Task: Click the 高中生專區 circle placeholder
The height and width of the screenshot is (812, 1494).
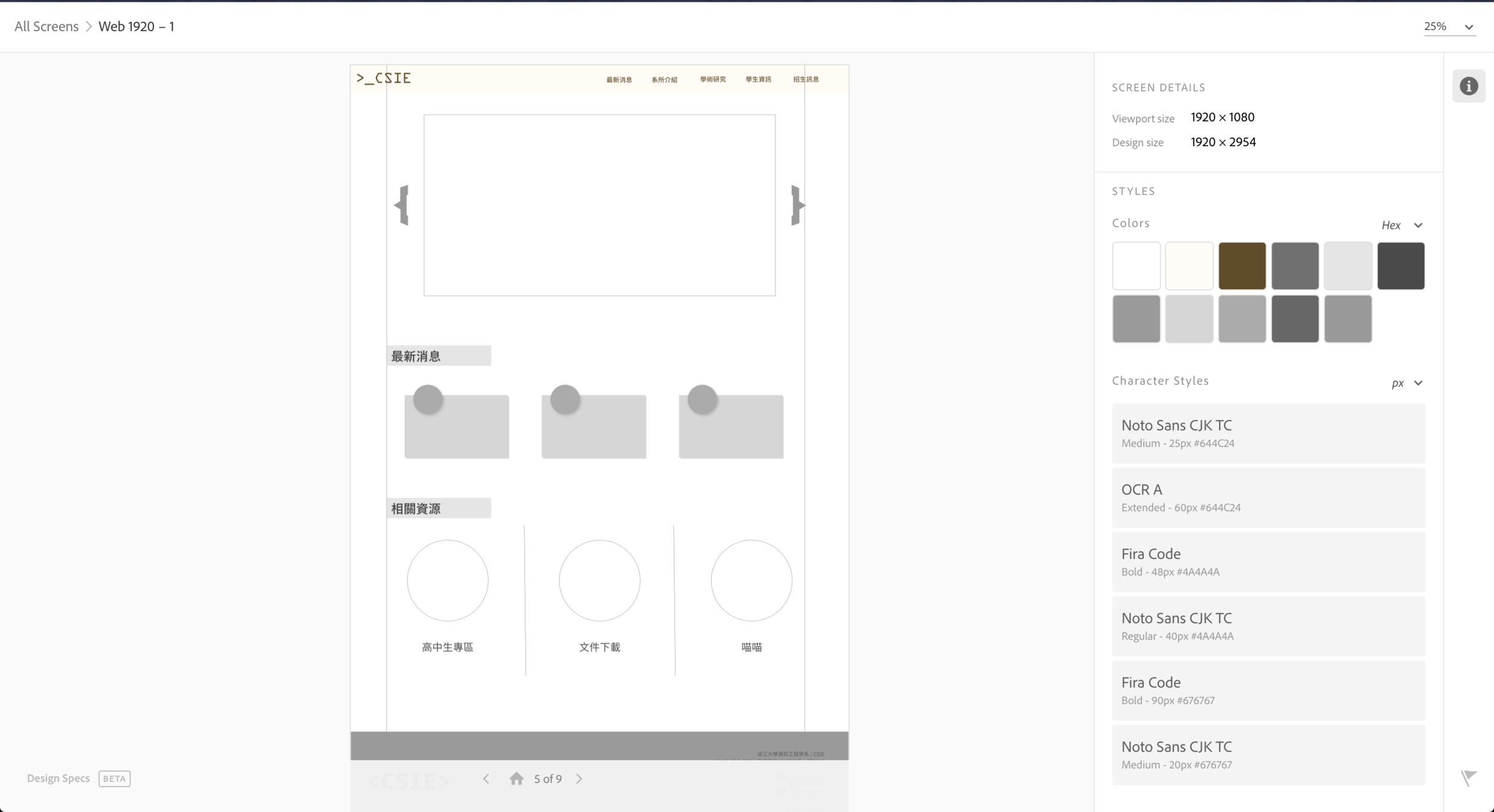Action: [448, 580]
